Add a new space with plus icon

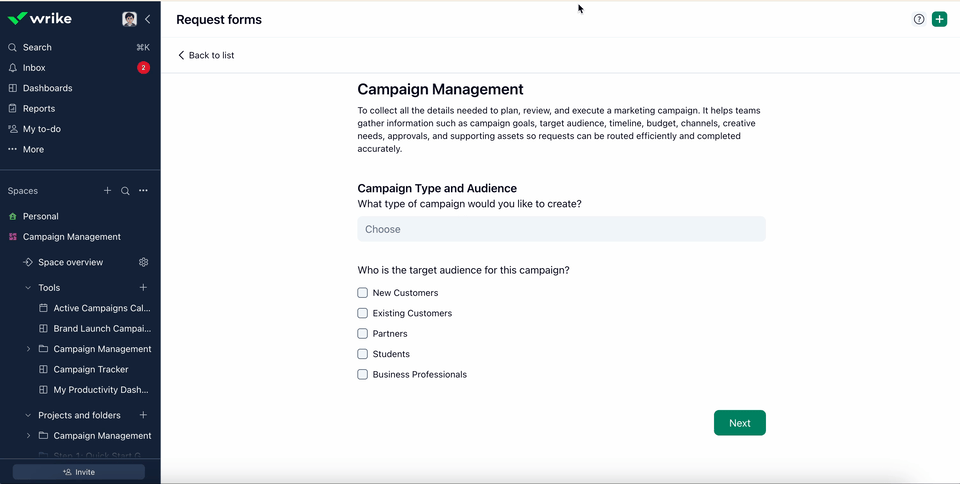coord(107,191)
